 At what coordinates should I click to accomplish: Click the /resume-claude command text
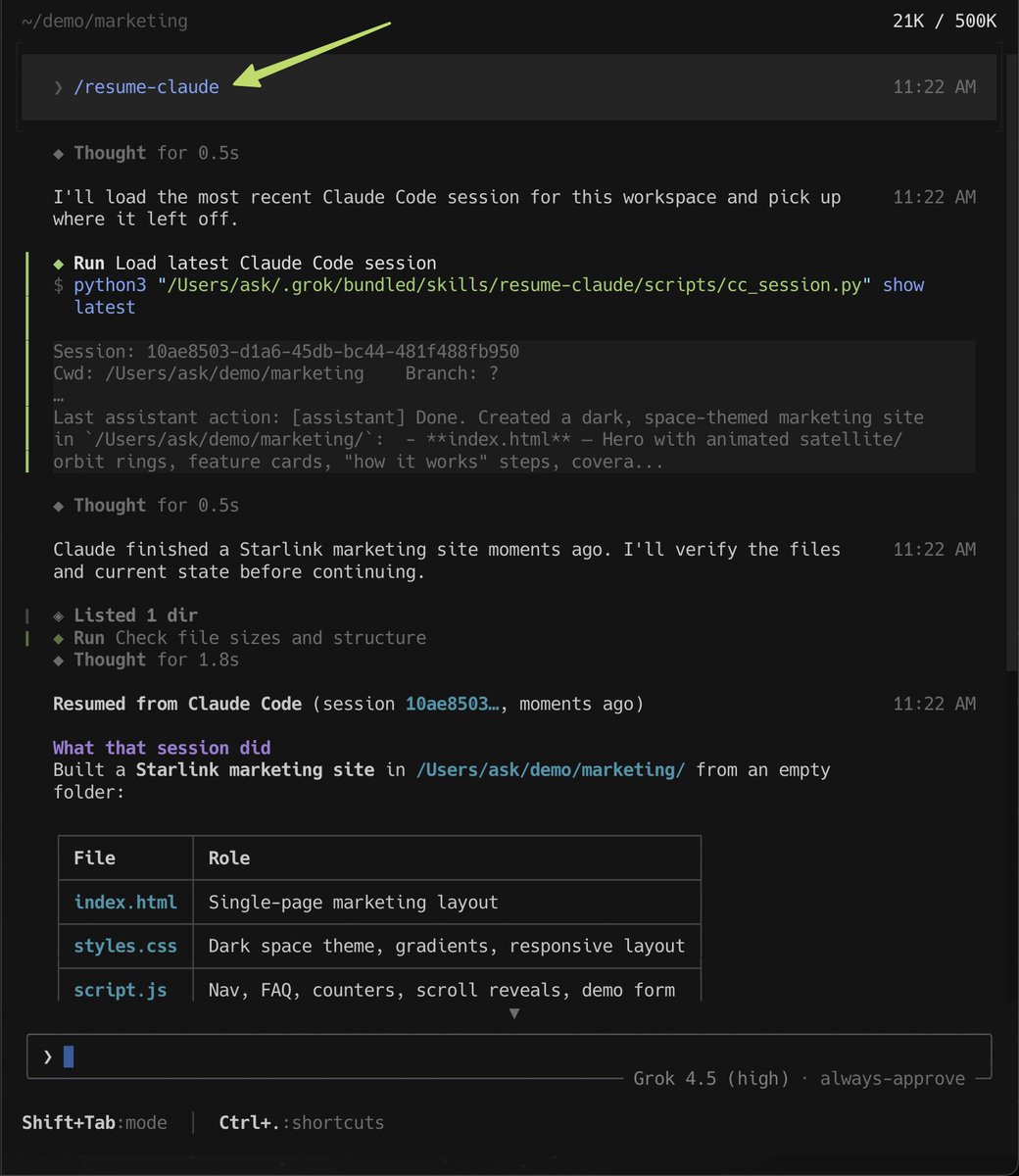(146, 87)
